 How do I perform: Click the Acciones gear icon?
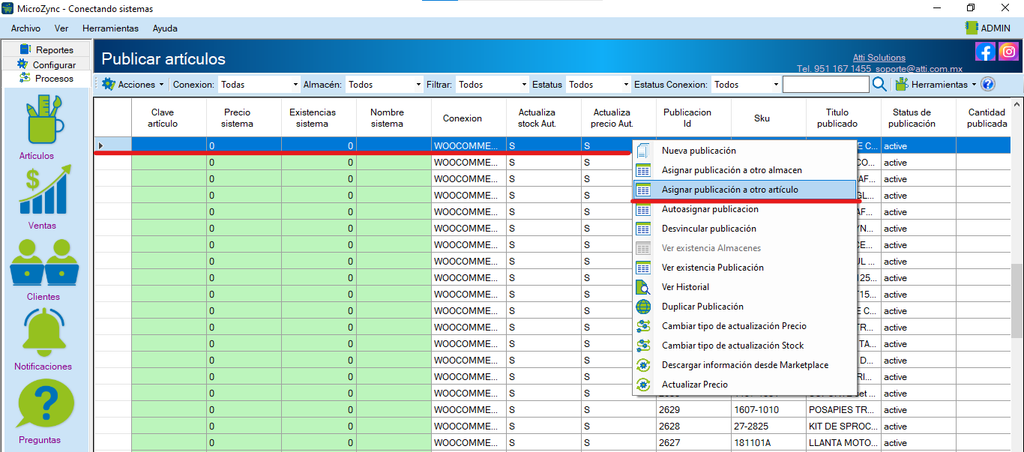tap(108, 84)
